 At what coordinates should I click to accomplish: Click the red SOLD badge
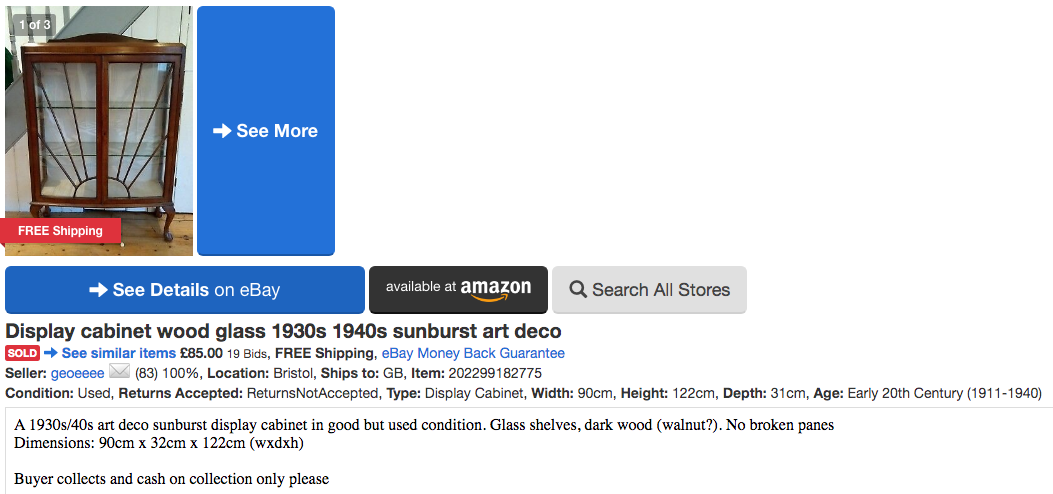pyautogui.click(x=22, y=353)
